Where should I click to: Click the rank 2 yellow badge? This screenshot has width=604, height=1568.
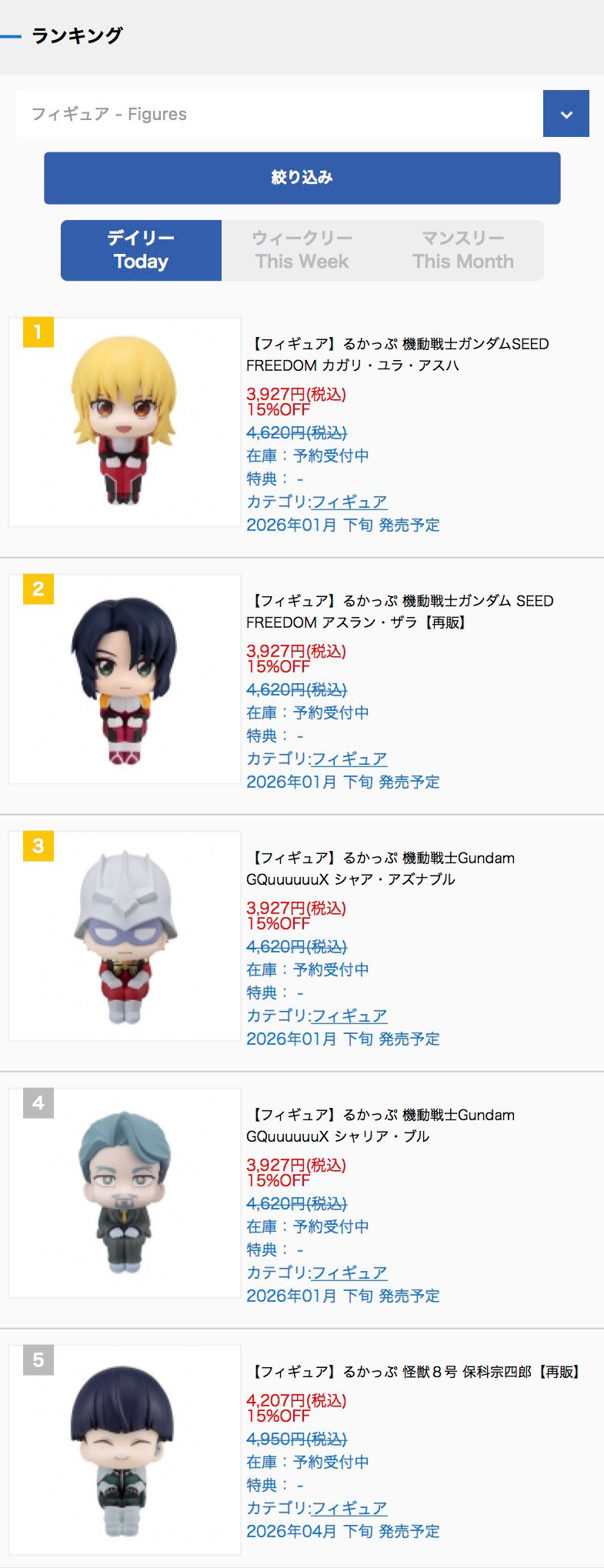tap(38, 589)
